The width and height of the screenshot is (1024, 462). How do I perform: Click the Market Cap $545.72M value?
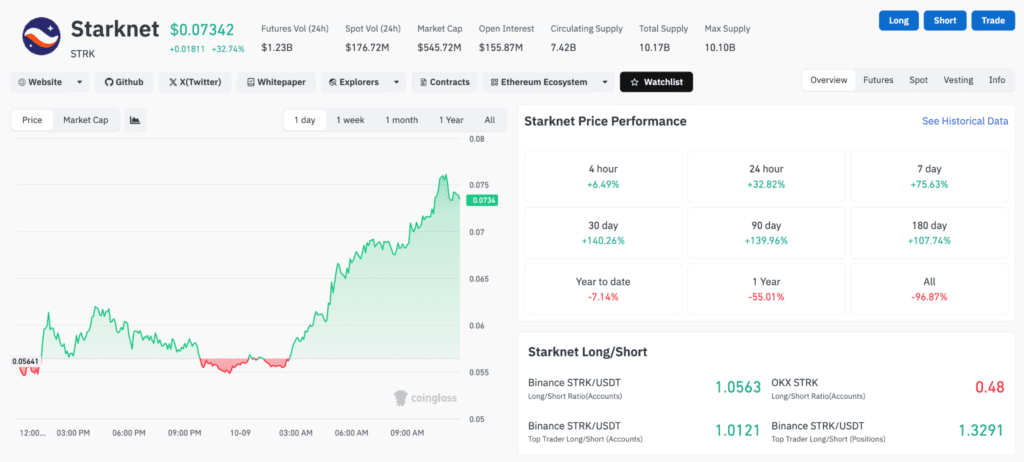coord(440,48)
